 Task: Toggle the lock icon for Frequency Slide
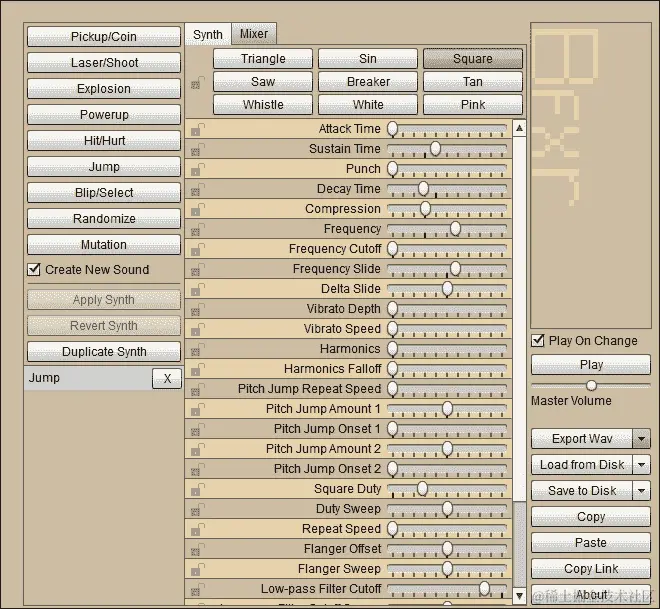point(197,269)
